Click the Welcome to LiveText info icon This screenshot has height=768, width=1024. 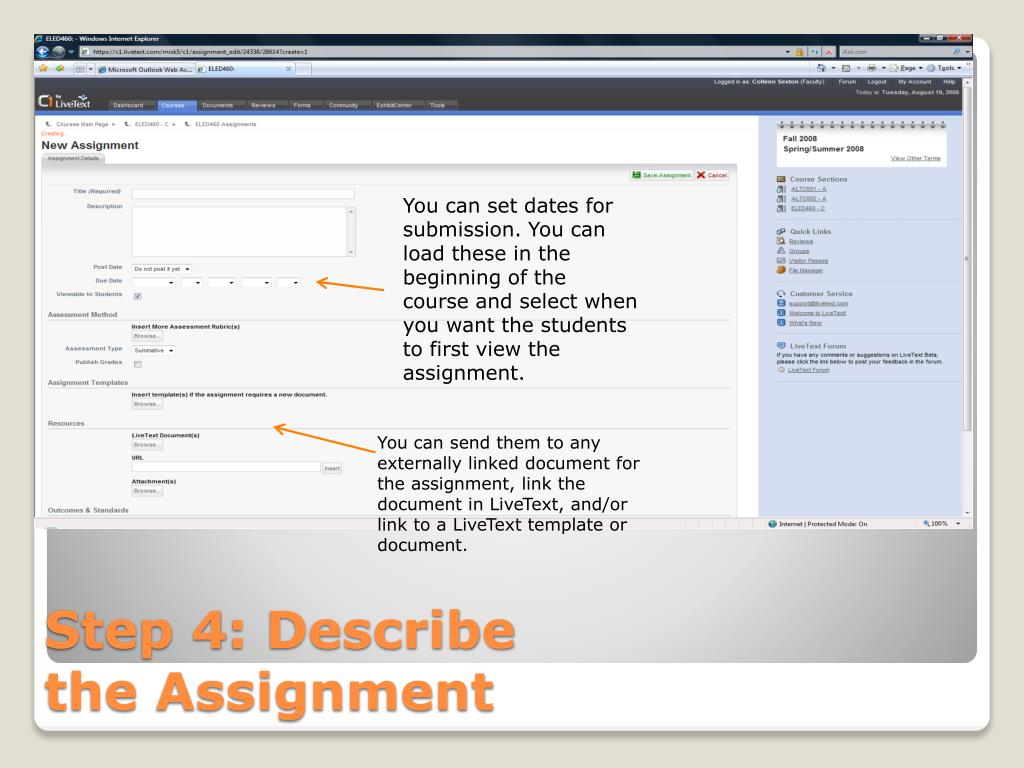[781, 313]
